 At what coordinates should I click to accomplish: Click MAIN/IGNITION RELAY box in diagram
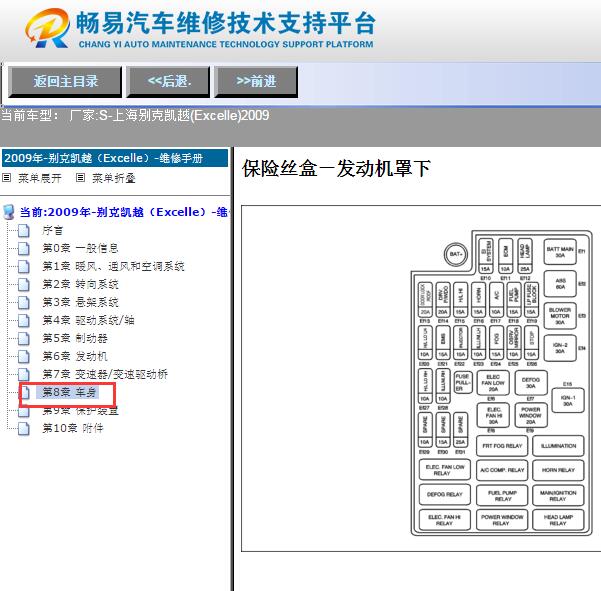pyautogui.click(x=558, y=496)
